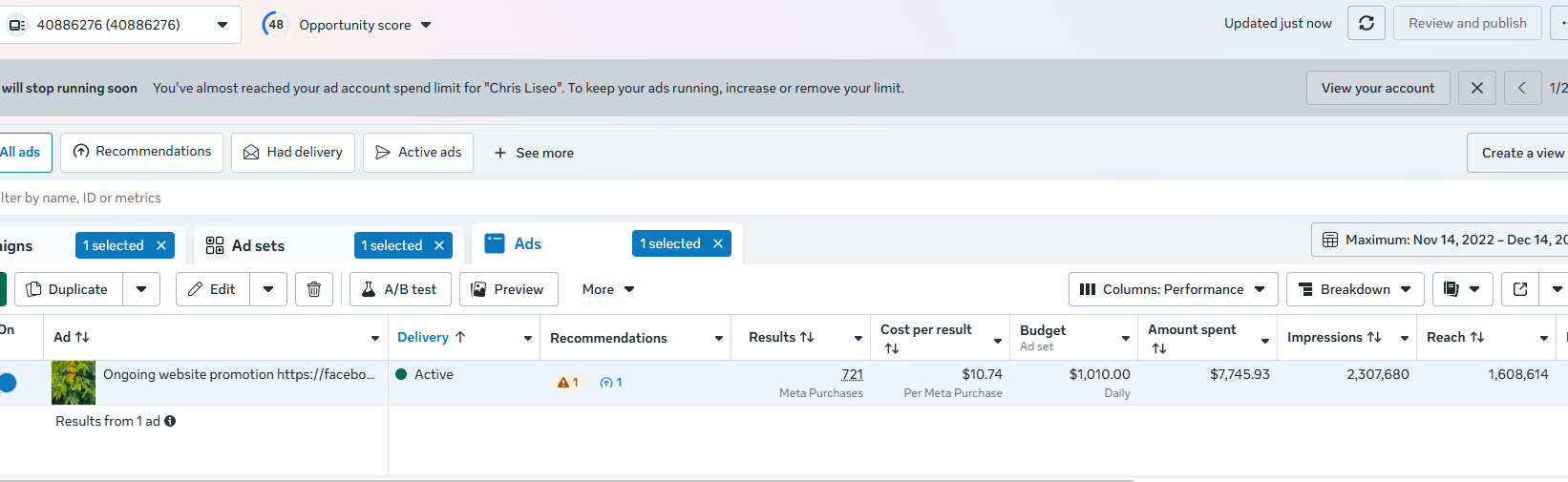Toggle the ad on/off switch

(x=8, y=383)
